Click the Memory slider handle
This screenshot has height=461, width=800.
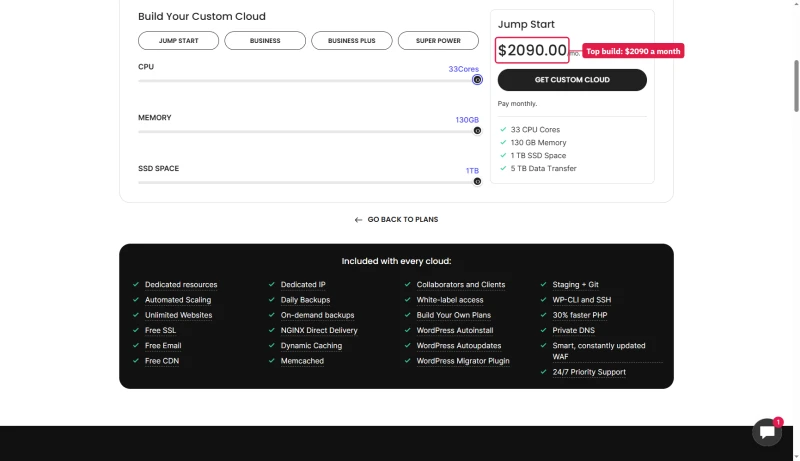point(477,131)
